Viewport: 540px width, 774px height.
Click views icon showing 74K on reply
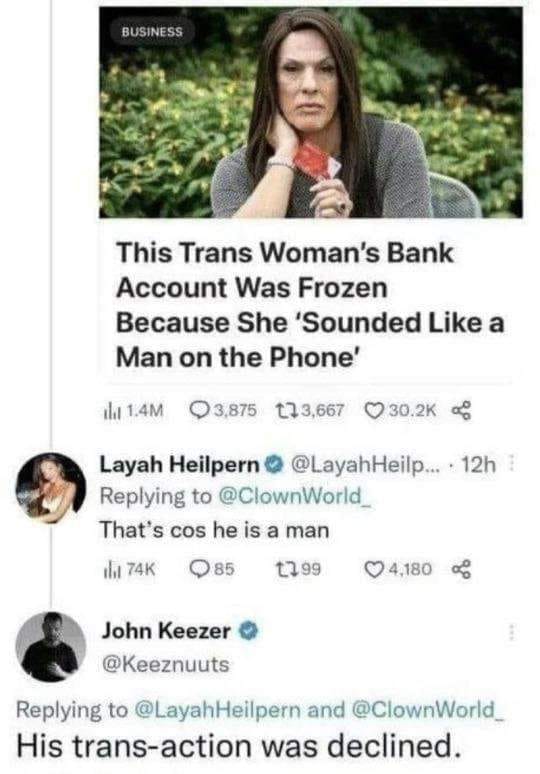[107, 569]
